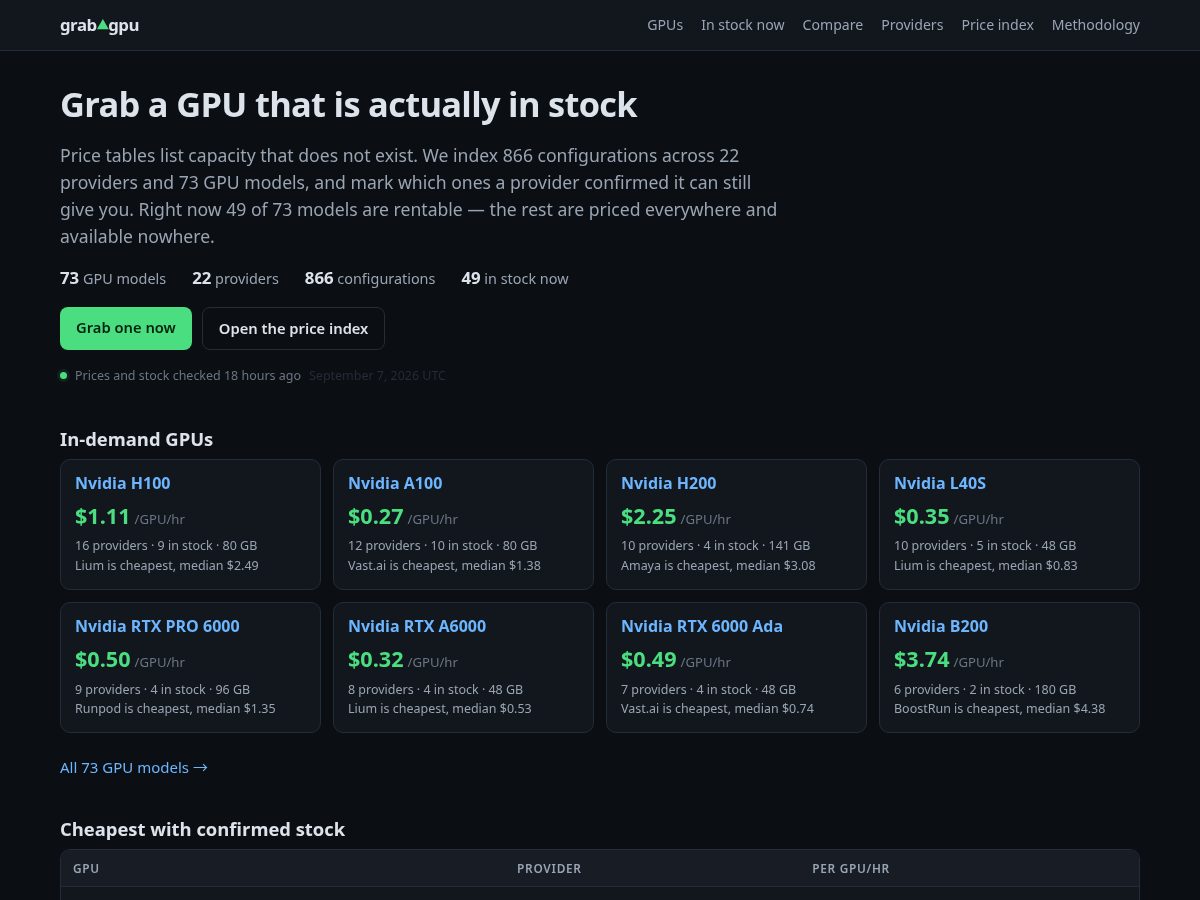Click the 866 configurations stat

point(370,278)
